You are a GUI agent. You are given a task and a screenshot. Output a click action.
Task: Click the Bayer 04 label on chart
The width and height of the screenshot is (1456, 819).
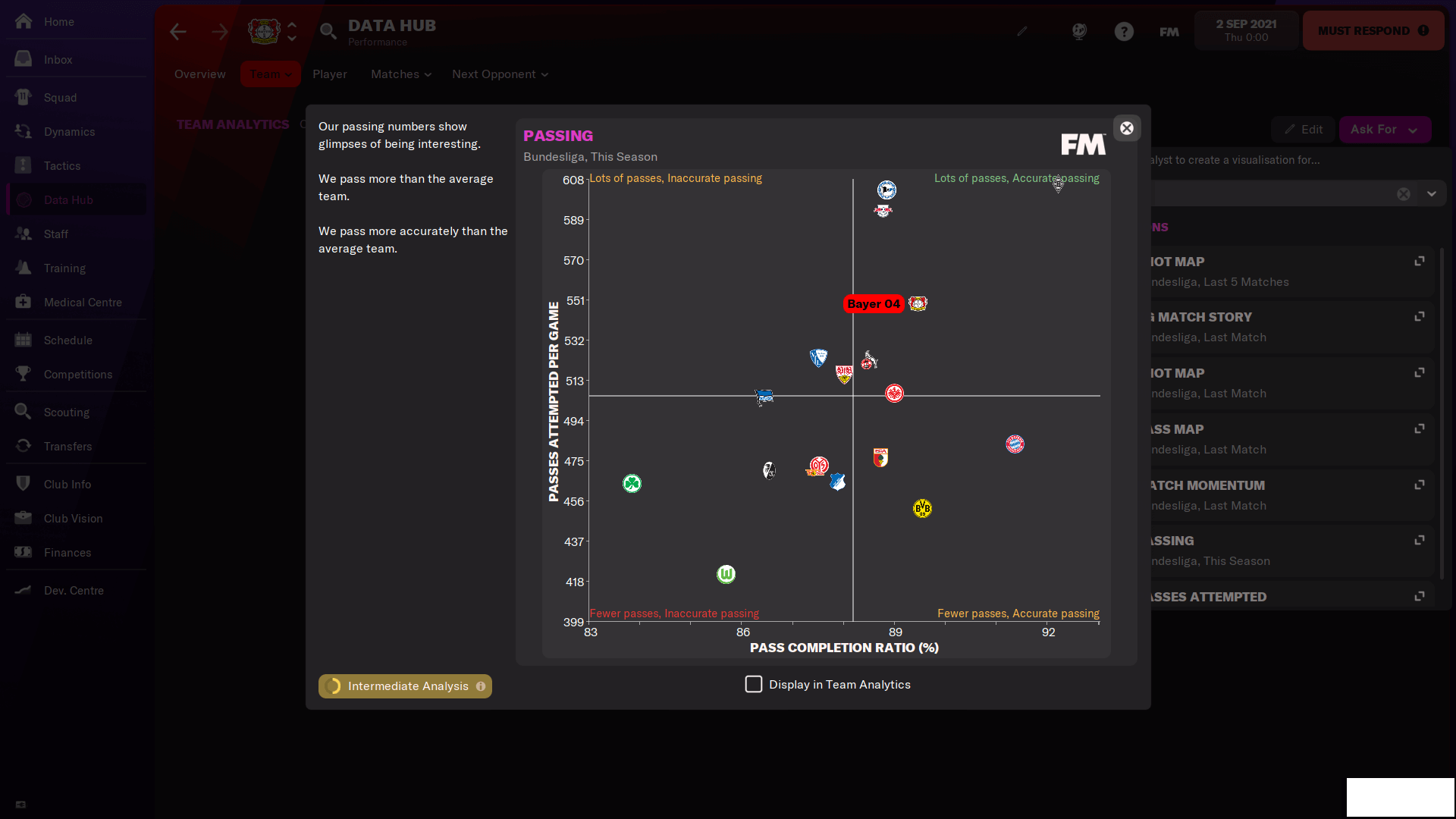pyautogui.click(x=874, y=304)
